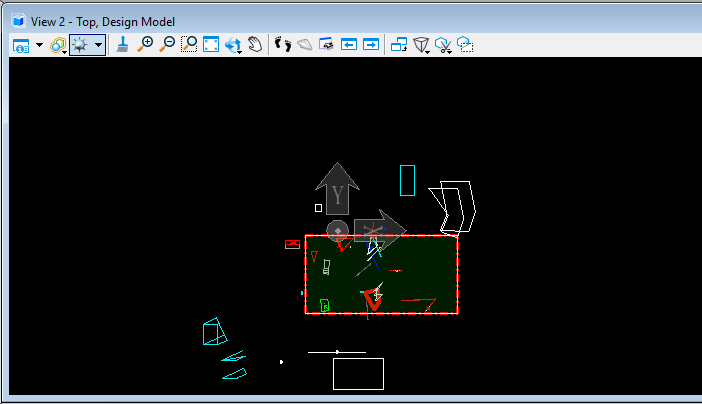
Task: Click the small green shape inside the red rectangle
Action: coord(325,305)
